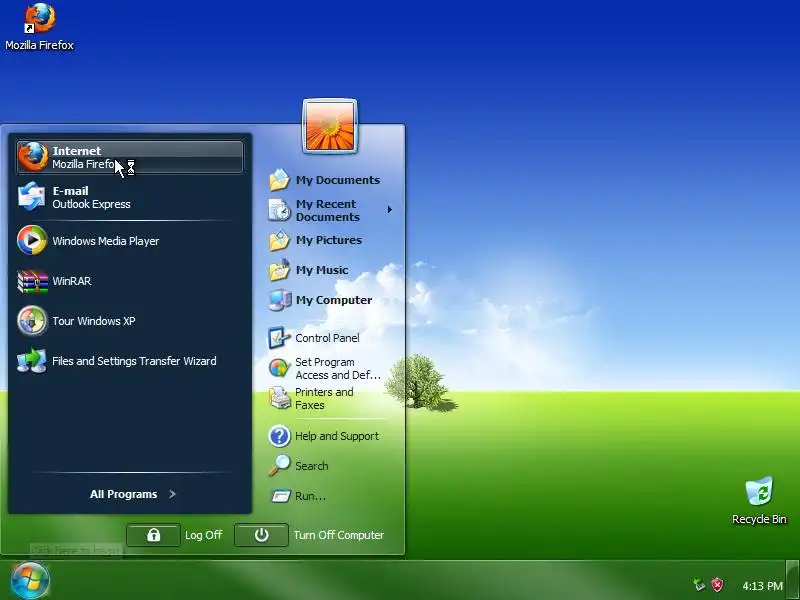Click the Control Panel icon

pos(279,338)
